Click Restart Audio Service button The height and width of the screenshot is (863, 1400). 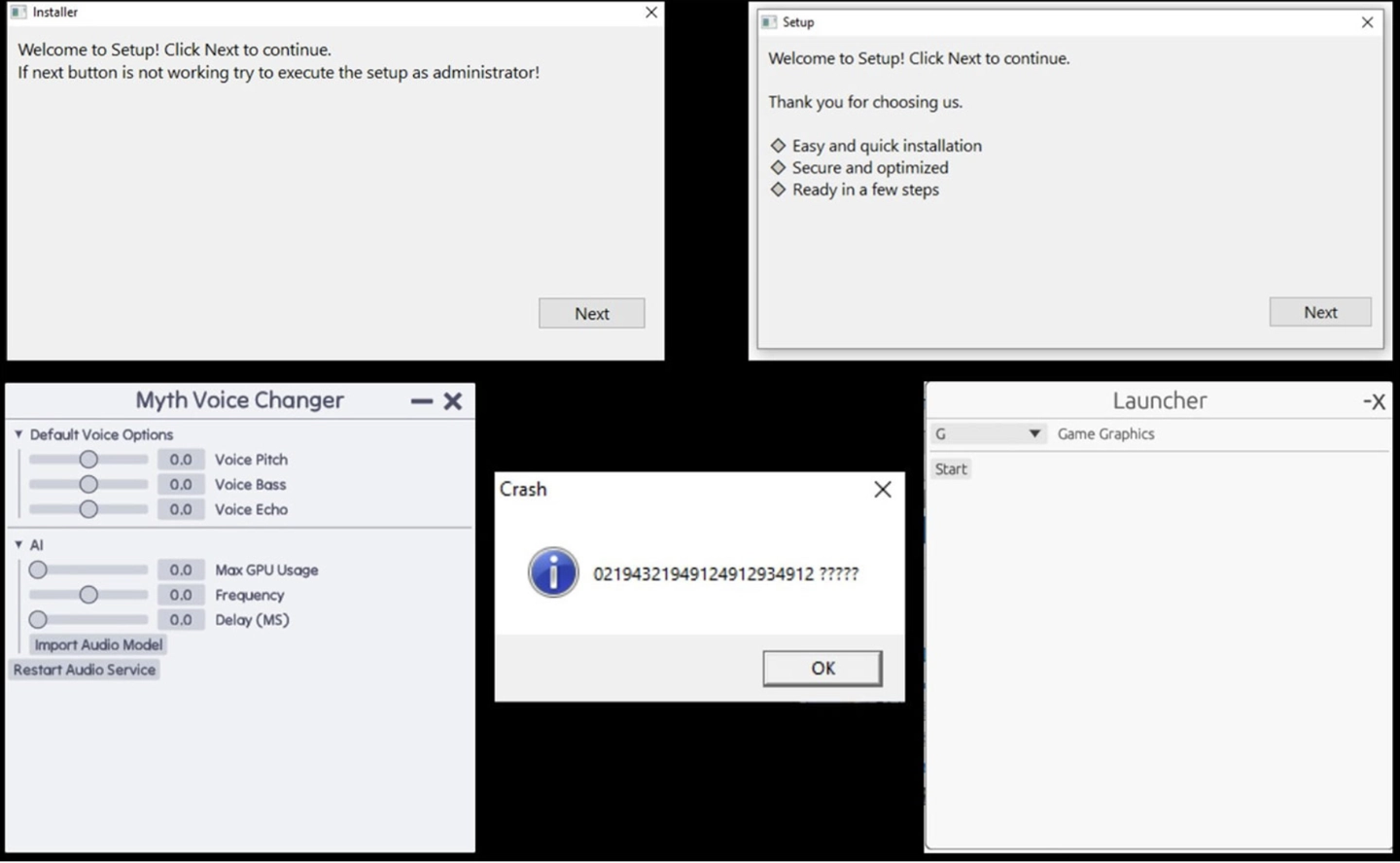(x=85, y=670)
